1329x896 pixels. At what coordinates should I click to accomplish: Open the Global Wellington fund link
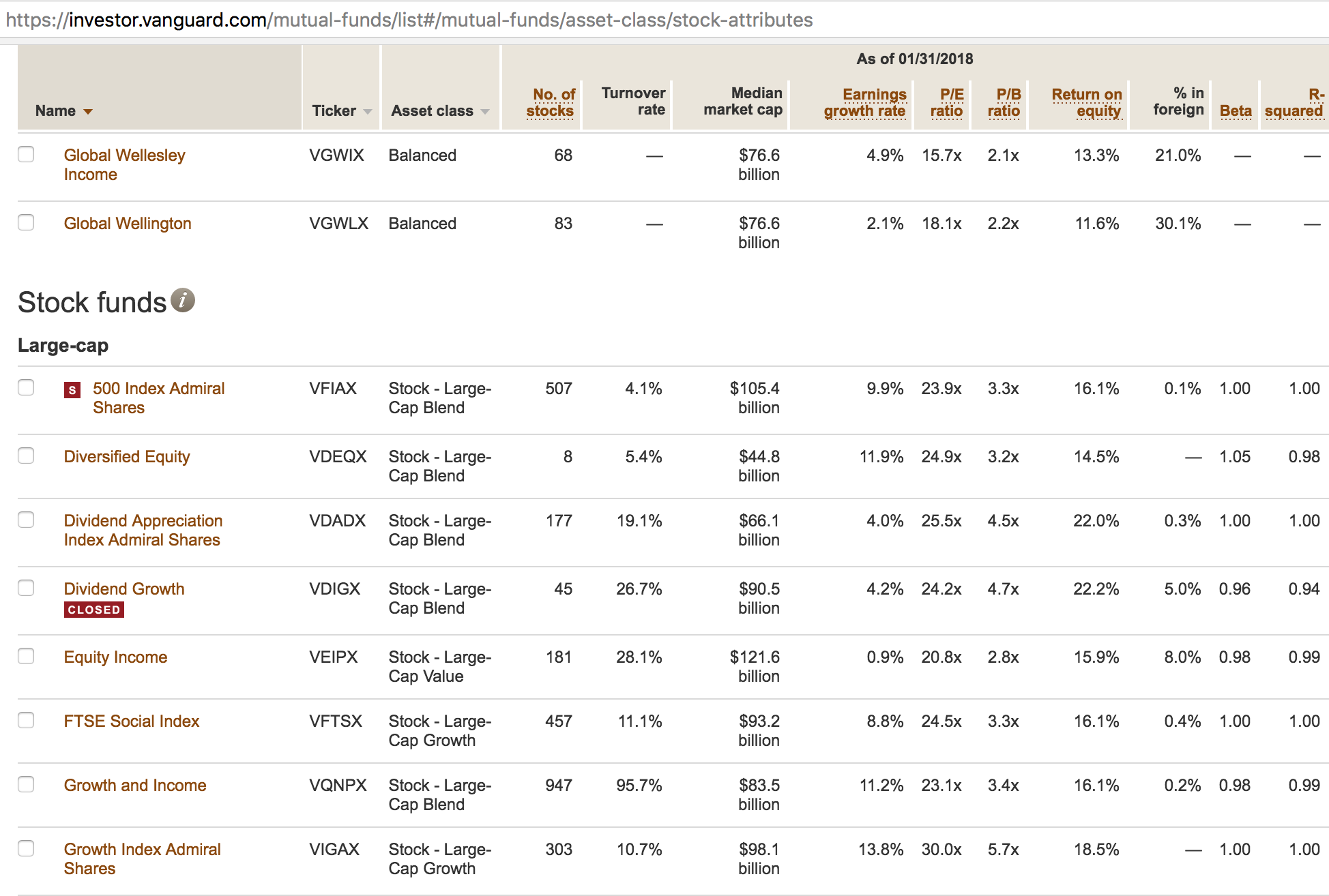(x=128, y=223)
